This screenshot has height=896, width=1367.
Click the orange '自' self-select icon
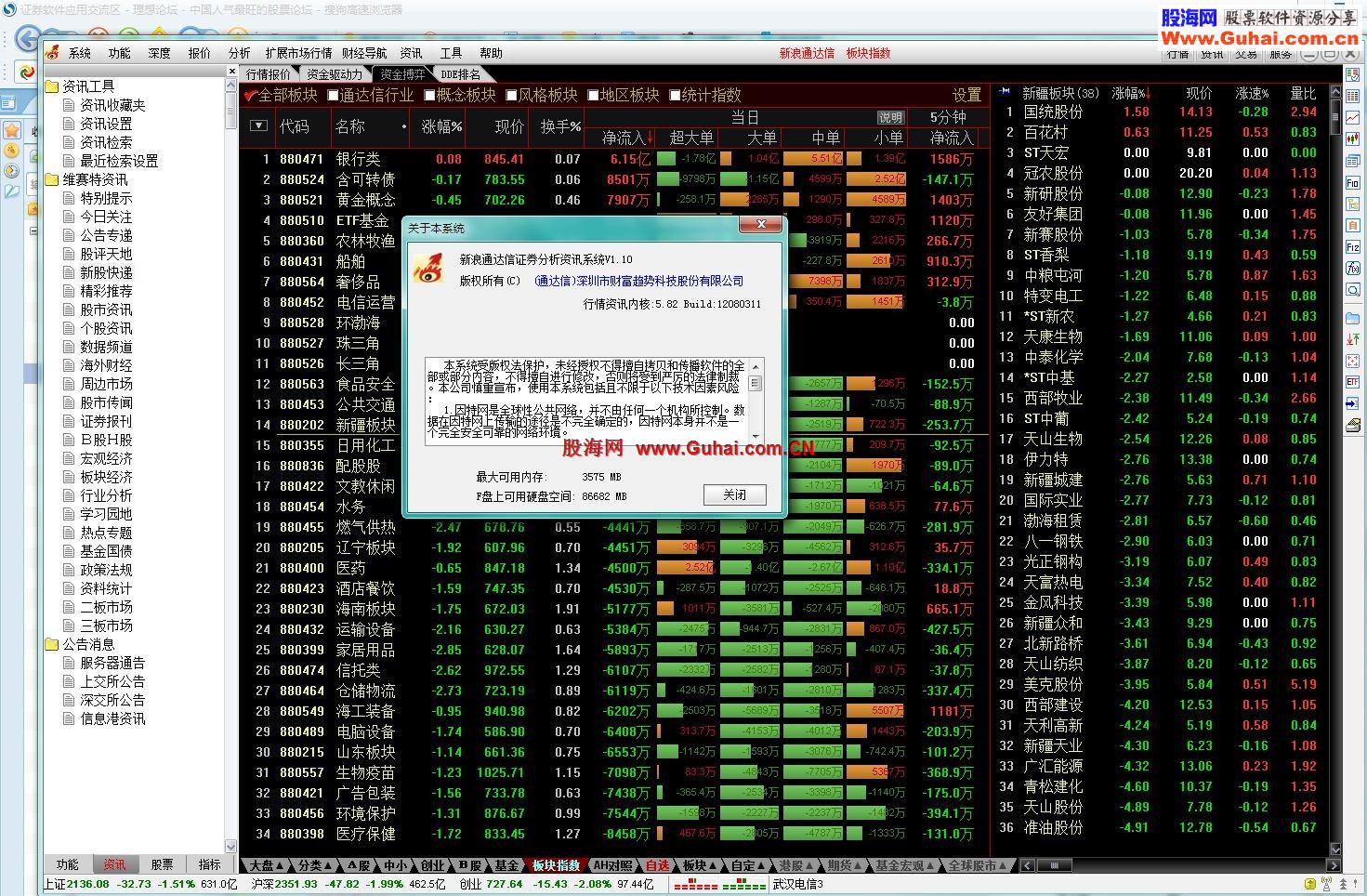1352,225
